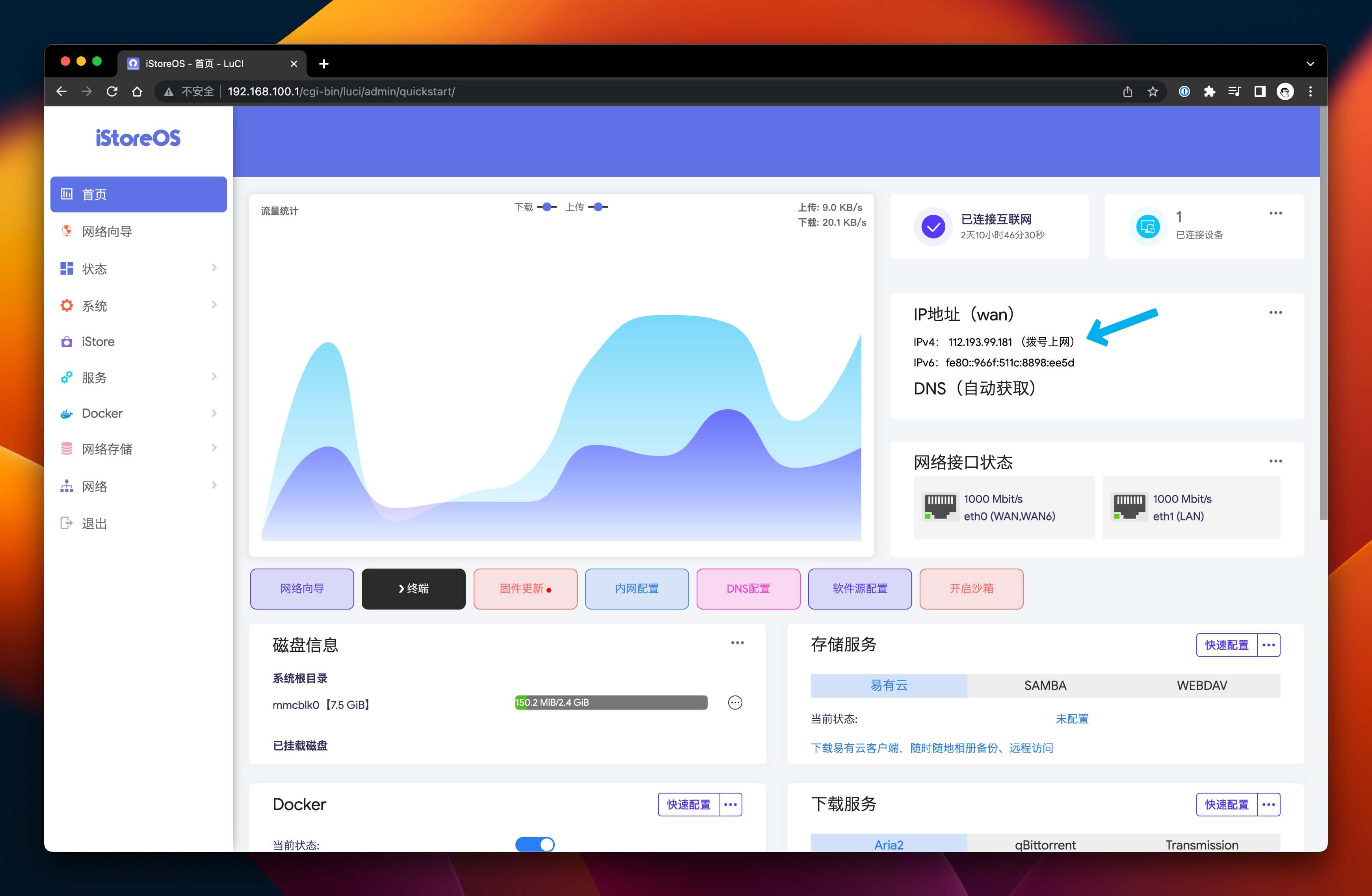Click the 网络 topology icon

pos(67,486)
